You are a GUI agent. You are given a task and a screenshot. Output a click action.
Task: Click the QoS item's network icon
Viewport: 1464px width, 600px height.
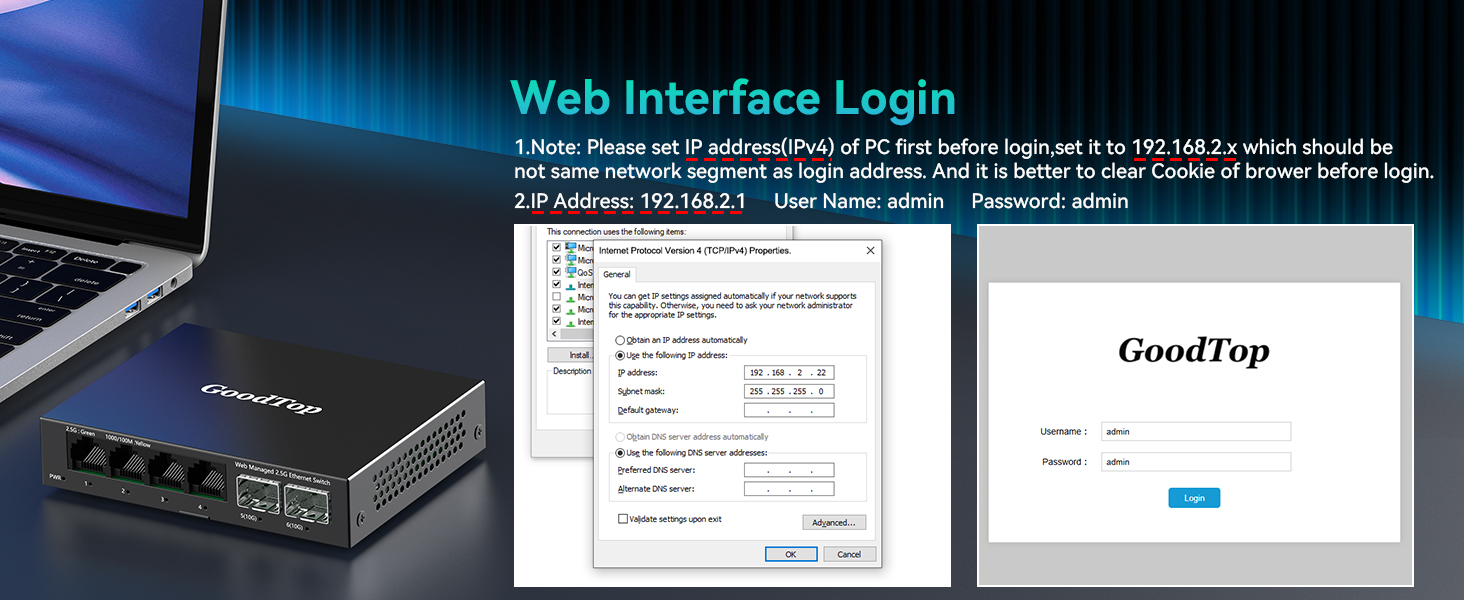pos(571,272)
